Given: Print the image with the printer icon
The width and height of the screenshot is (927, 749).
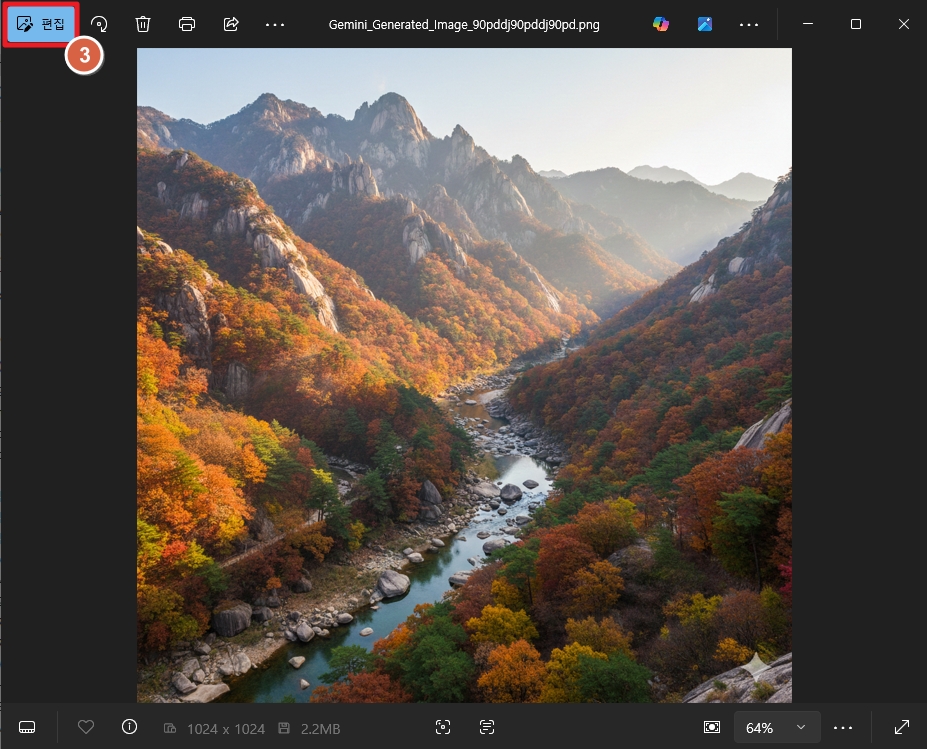Looking at the screenshot, I should click(x=187, y=24).
